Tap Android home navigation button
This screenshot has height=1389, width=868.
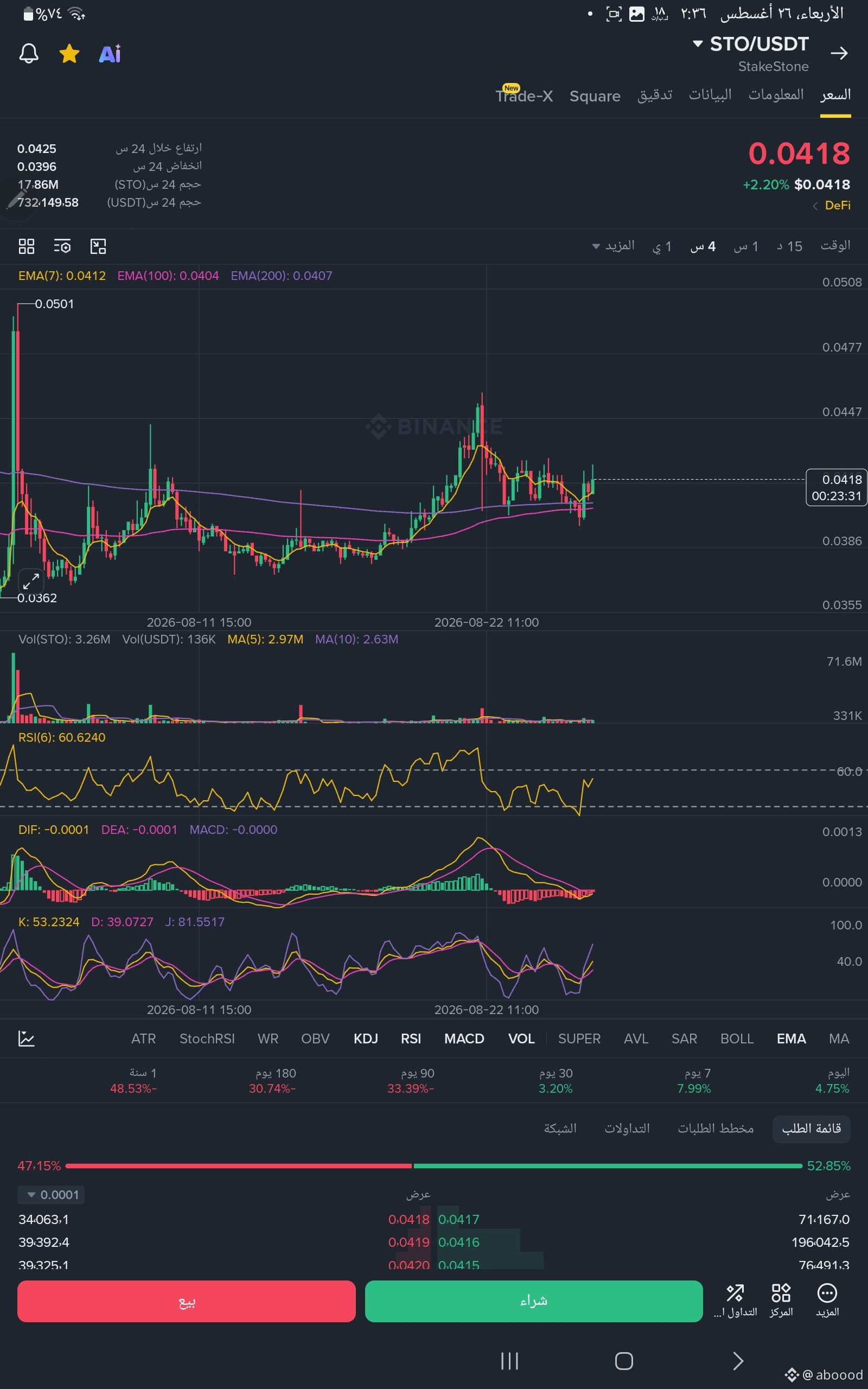click(624, 1361)
